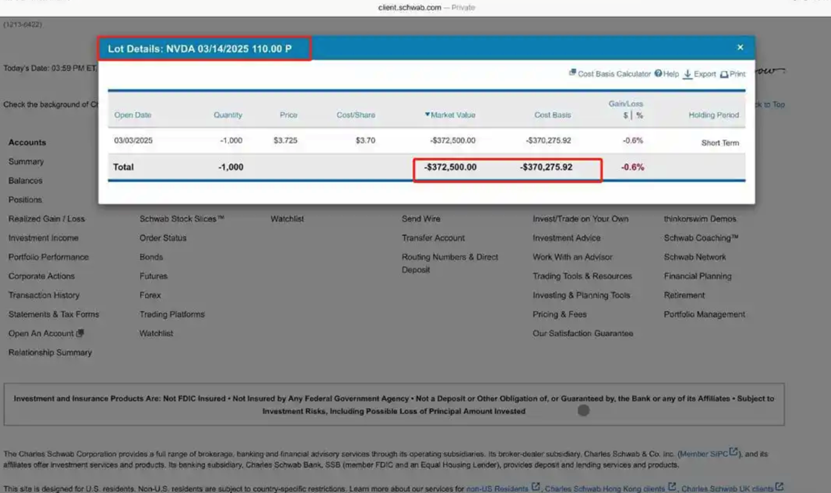Click the non-US Residents link
Image resolution: width=831 pixels, height=493 pixels.
pos(497,489)
